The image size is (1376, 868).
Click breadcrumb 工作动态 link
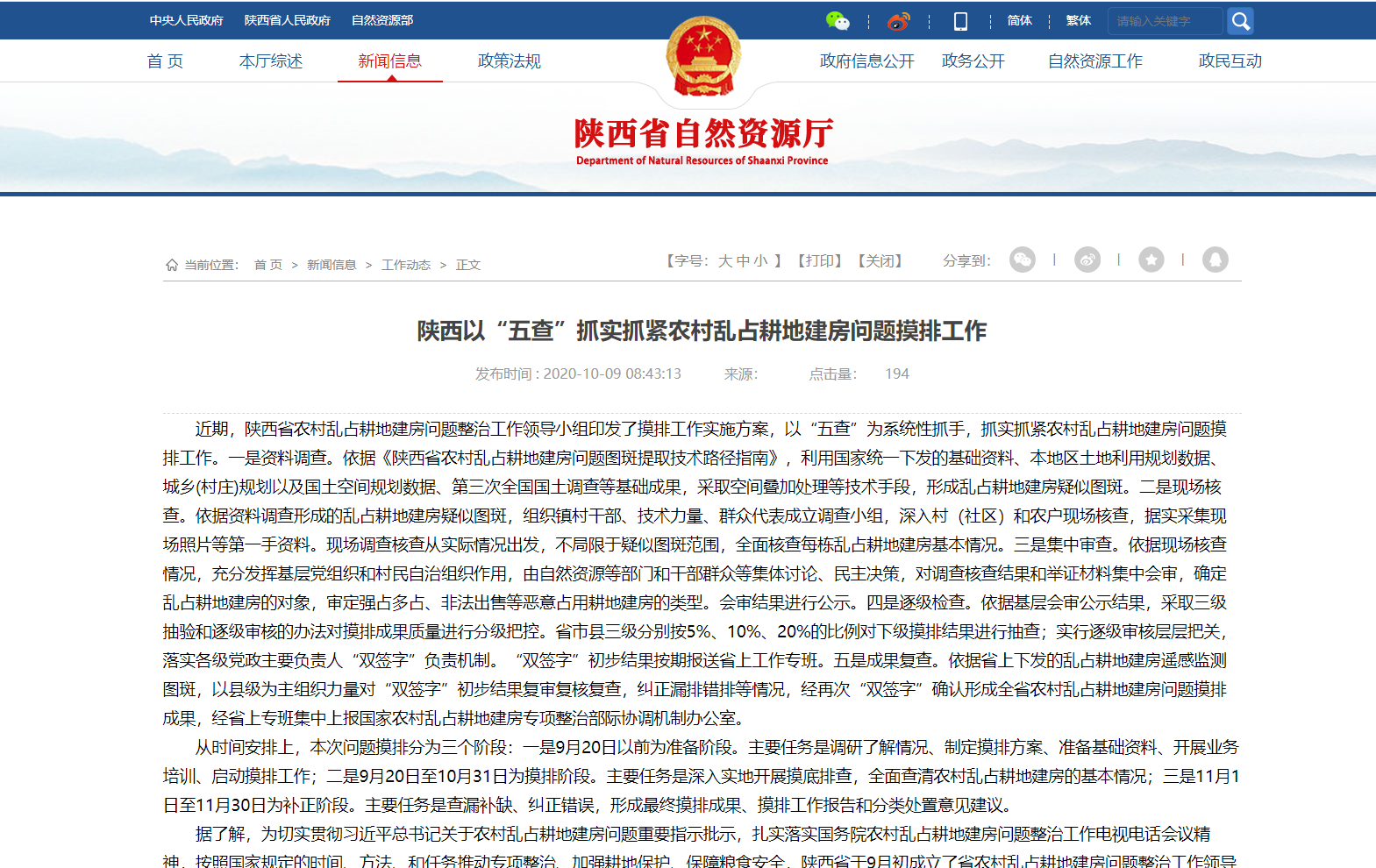[406, 265]
